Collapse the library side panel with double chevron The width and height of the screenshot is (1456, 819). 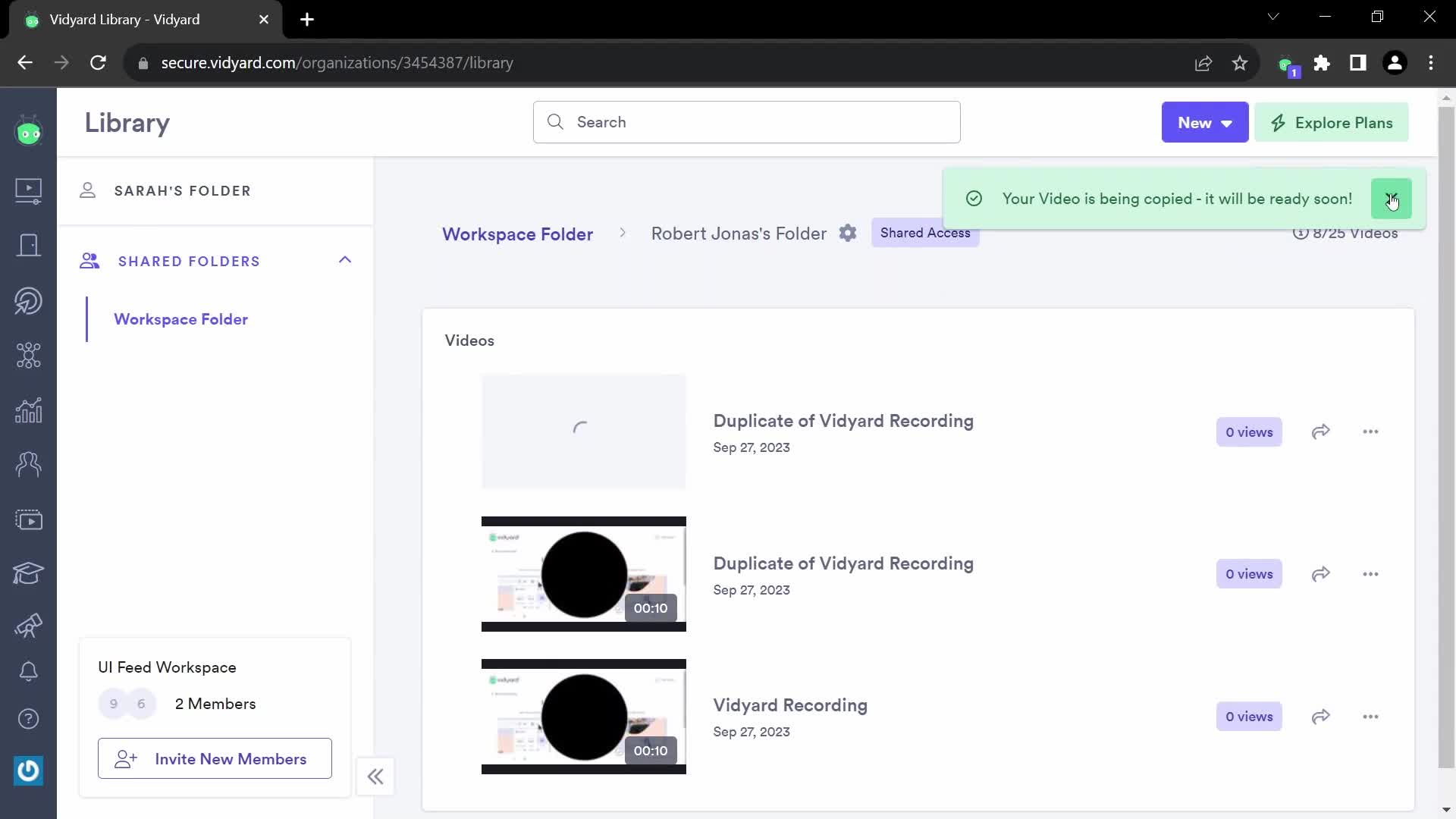click(x=375, y=777)
